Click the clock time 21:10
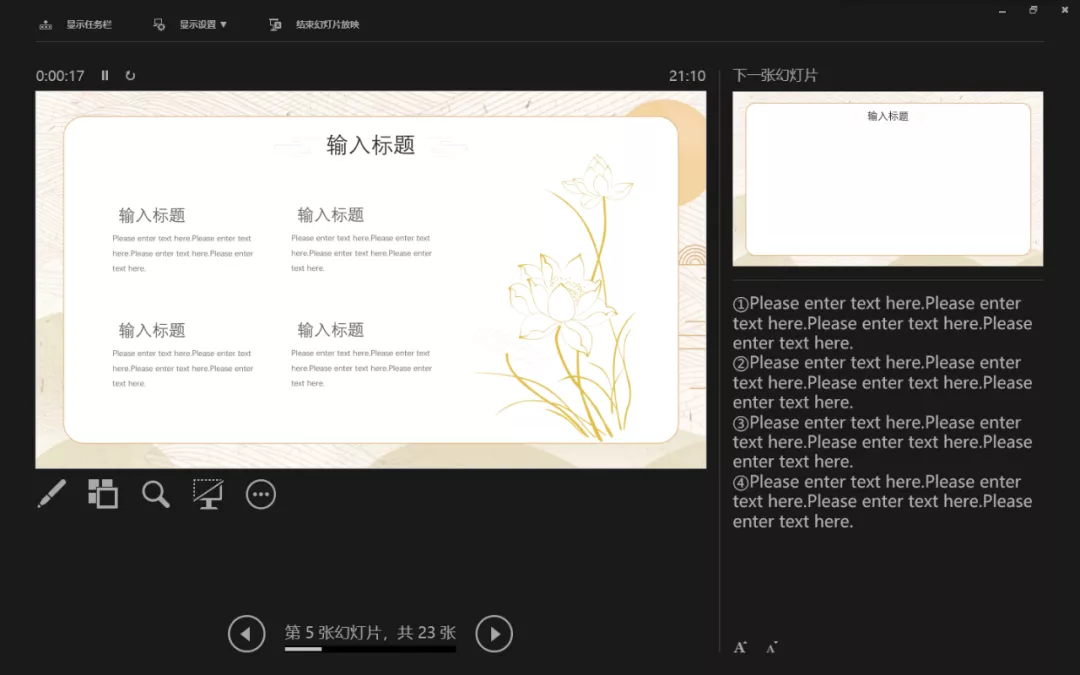The width and height of the screenshot is (1080, 675). point(687,76)
